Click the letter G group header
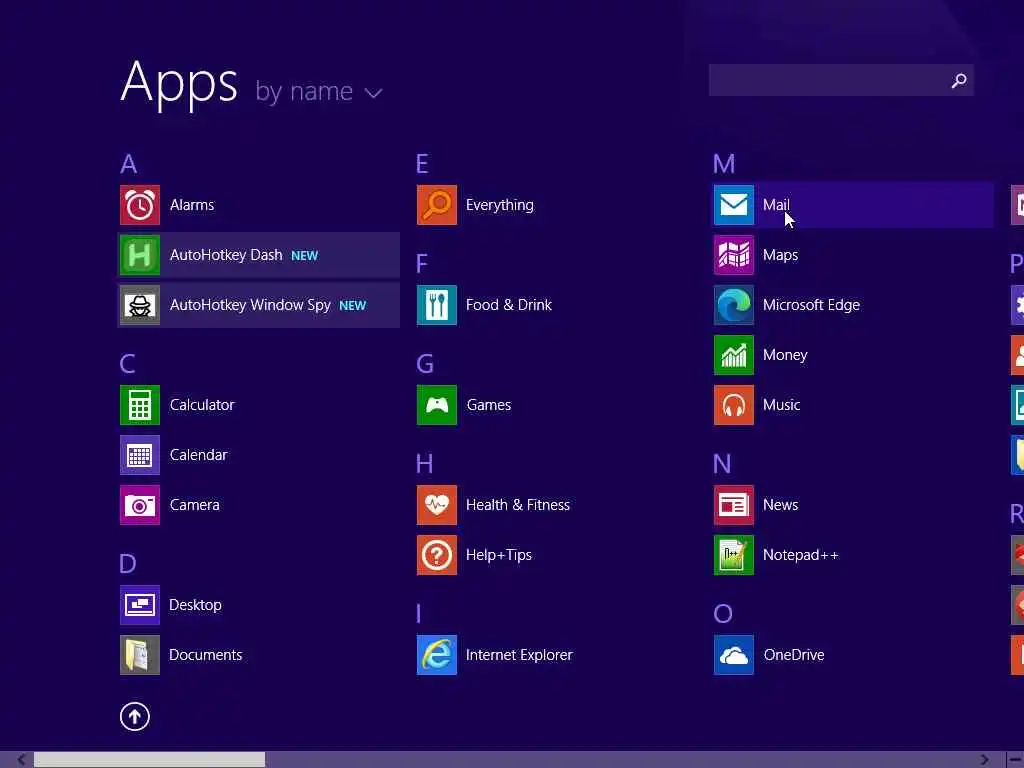 (425, 364)
